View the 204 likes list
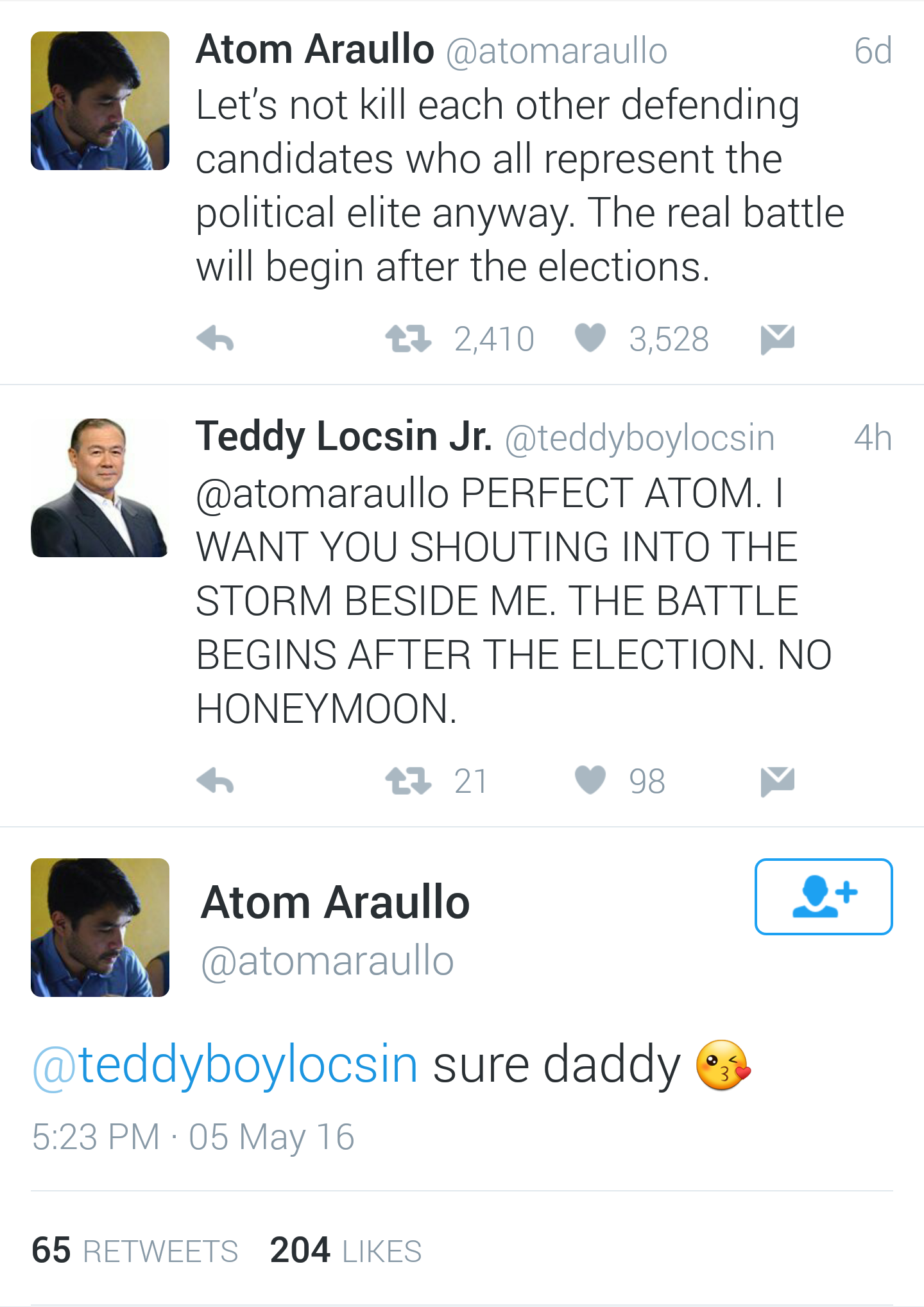 346,1251
